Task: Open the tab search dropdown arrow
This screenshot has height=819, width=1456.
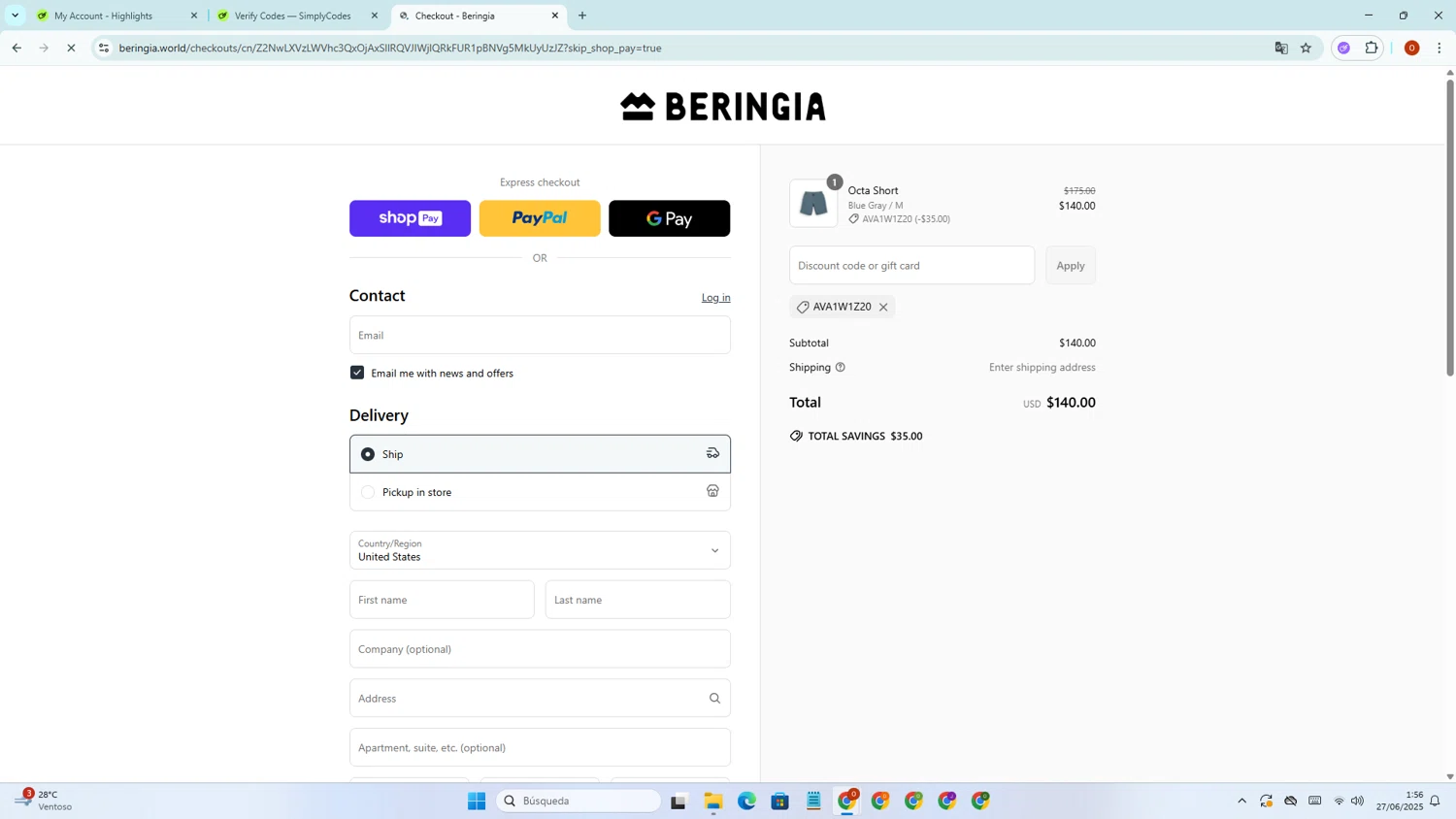Action: [x=15, y=16]
